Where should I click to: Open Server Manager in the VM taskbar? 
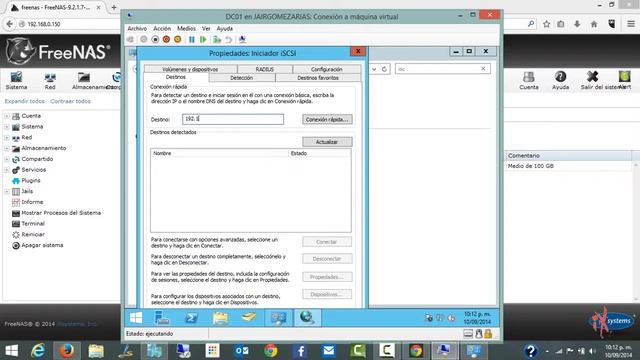click(162, 318)
